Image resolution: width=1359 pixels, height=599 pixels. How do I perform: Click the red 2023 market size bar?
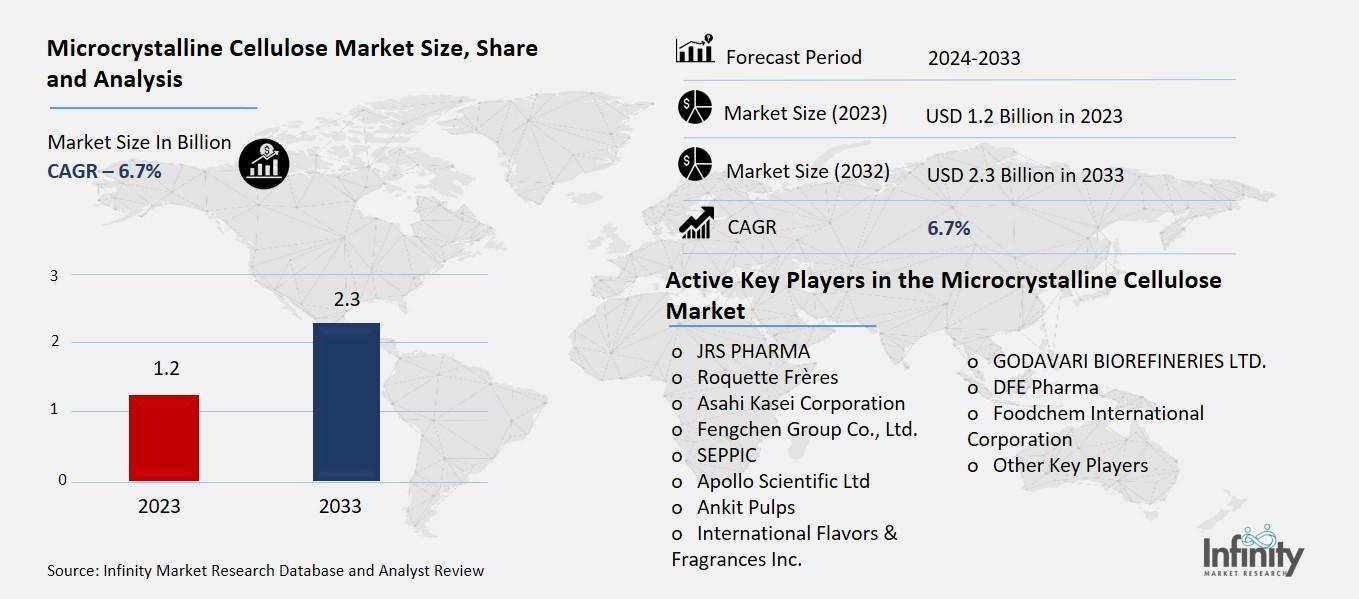coord(163,437)
